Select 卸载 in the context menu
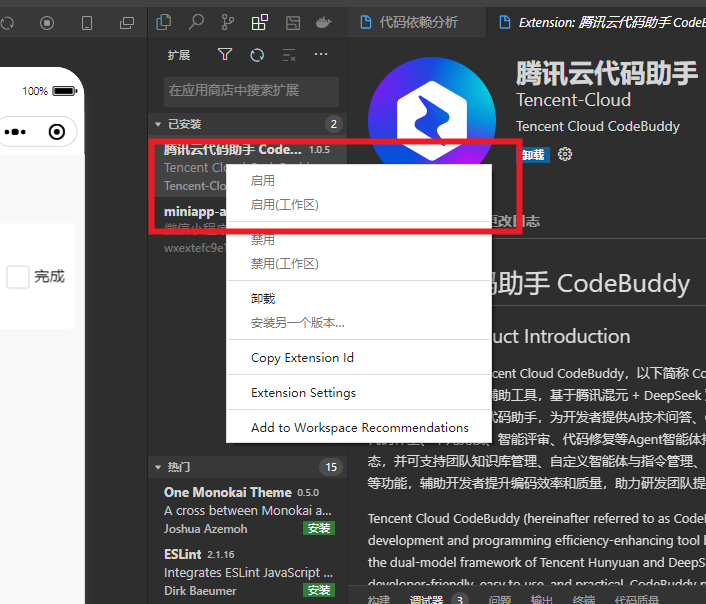Screen dimensions: 706x604 359,299
